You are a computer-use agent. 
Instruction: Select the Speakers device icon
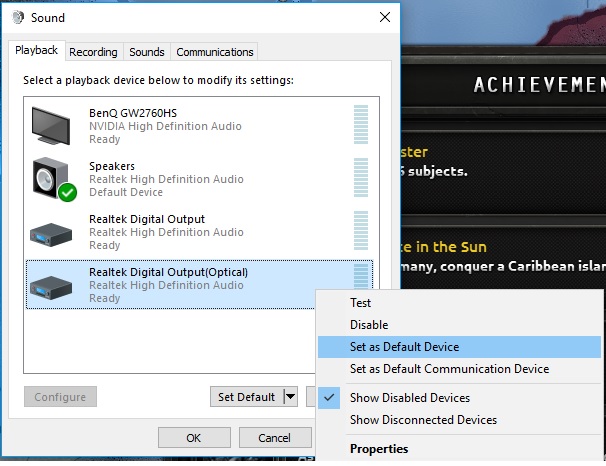point(53,178)
